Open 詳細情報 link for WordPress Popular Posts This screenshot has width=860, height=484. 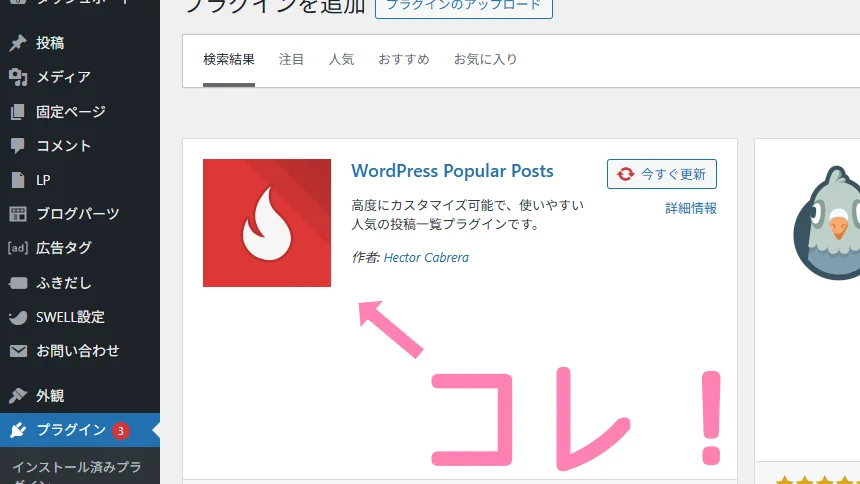point(691,209)
